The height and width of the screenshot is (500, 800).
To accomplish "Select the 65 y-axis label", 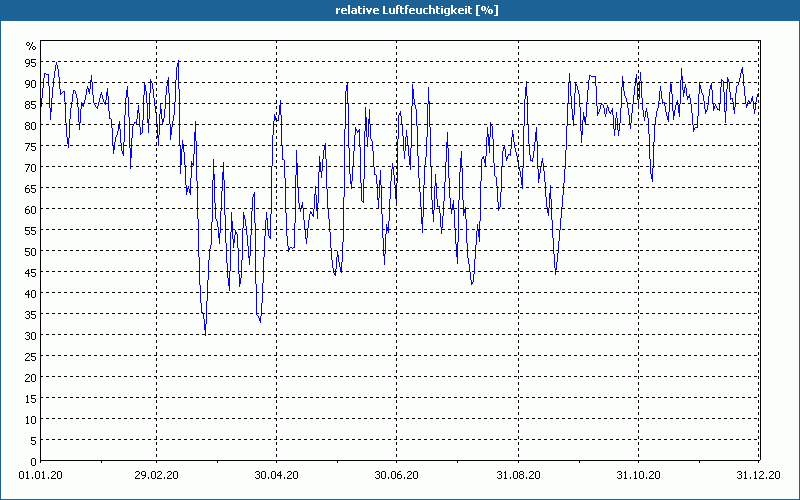I will pos(31,188).
